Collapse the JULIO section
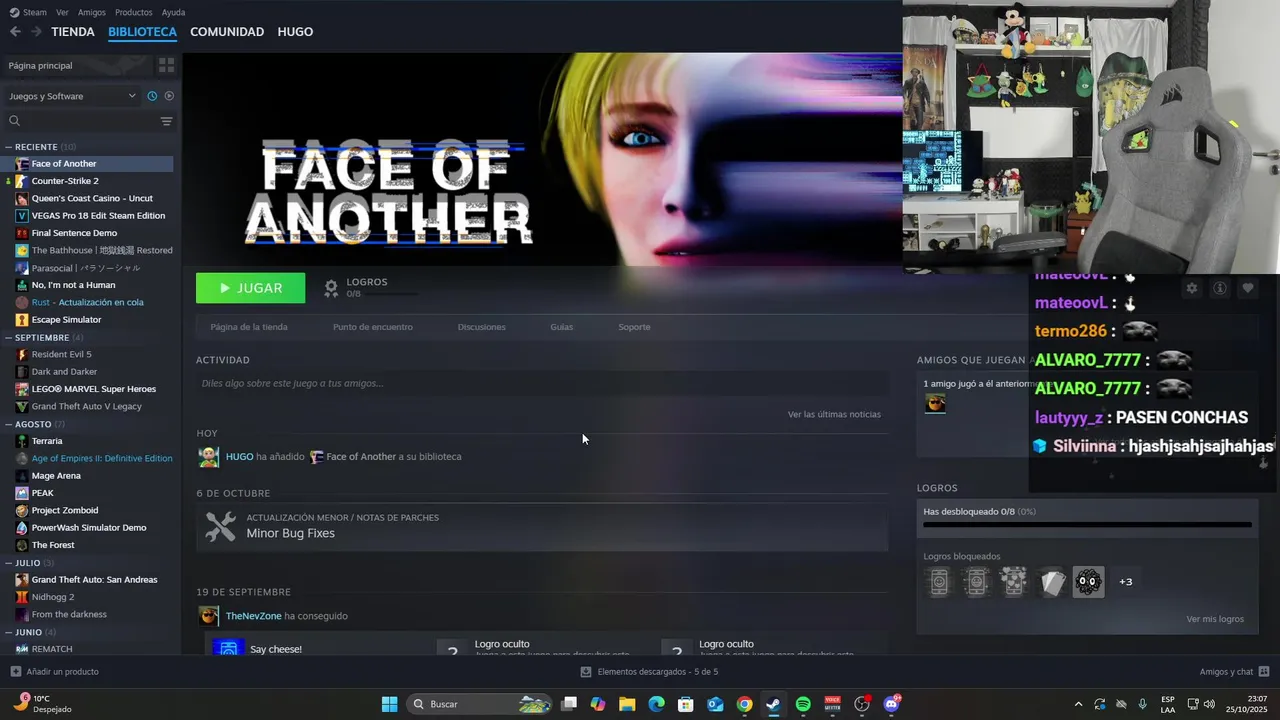The image size is (1280, 720). click(9, 563)
